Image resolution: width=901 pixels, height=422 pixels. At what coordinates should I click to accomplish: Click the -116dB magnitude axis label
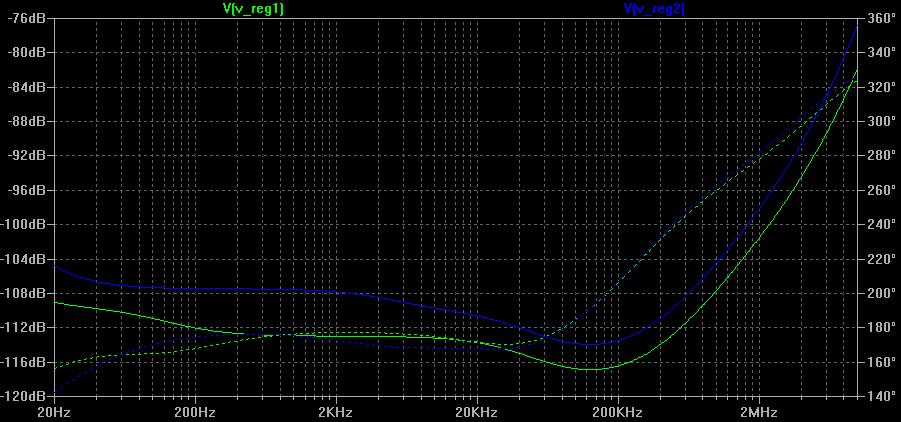[23, 362]
